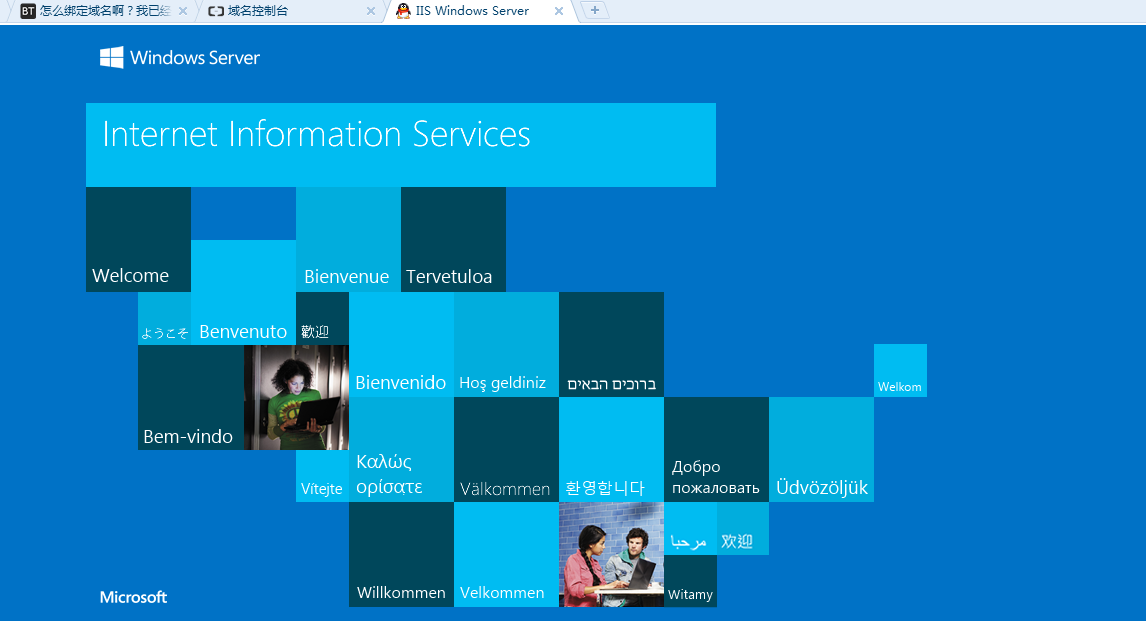Click the Bienvenido tile
The image size is (1146, 621).
pos(401,345)
